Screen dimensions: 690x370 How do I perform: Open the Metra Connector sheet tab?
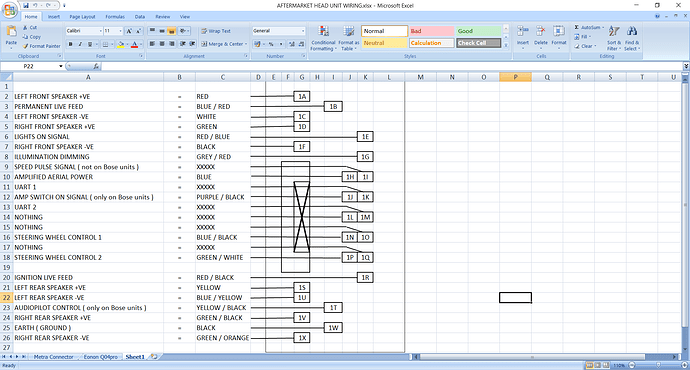click(x=53, y=357)
